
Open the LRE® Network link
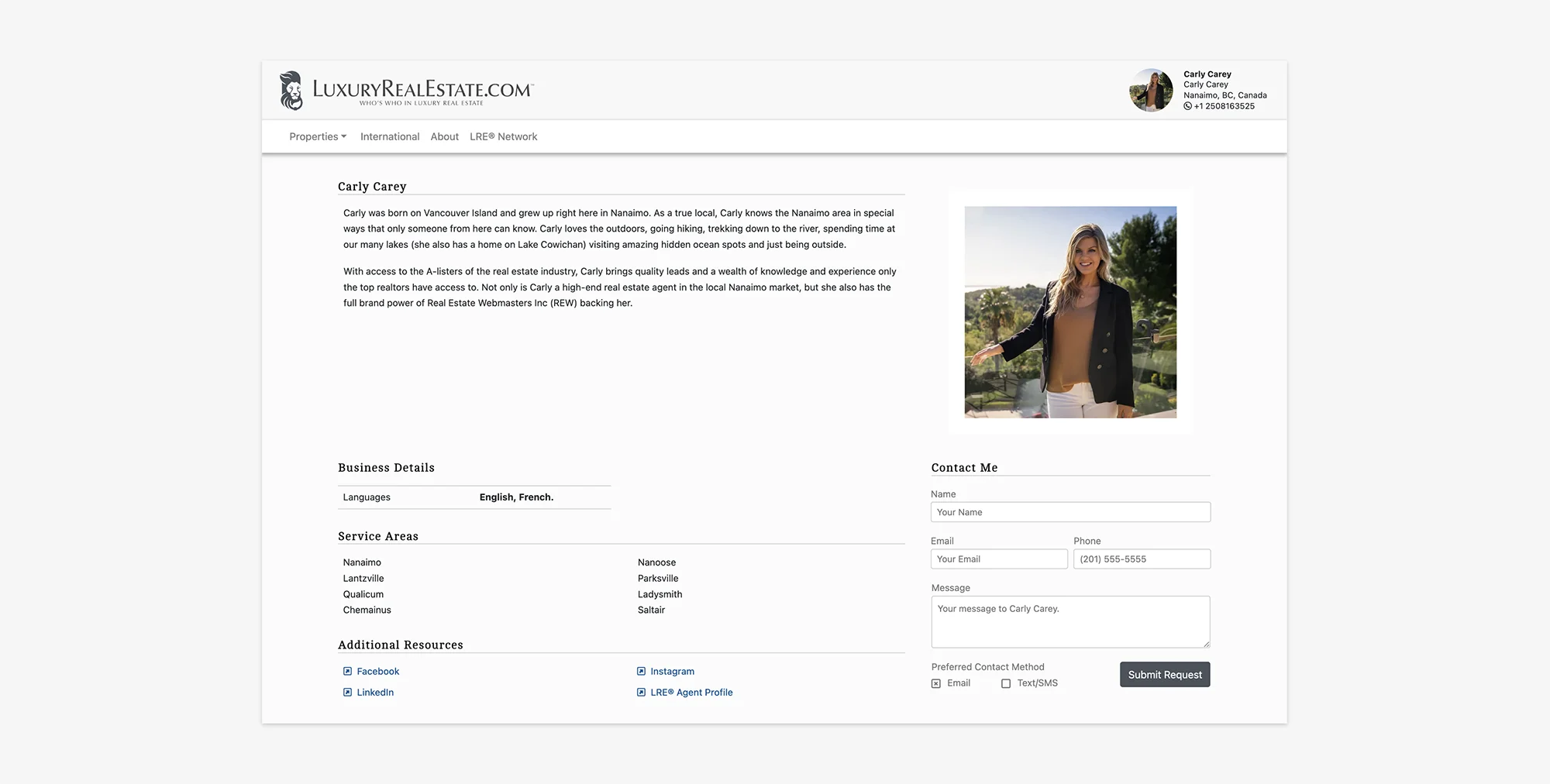[x=503, y=136]
